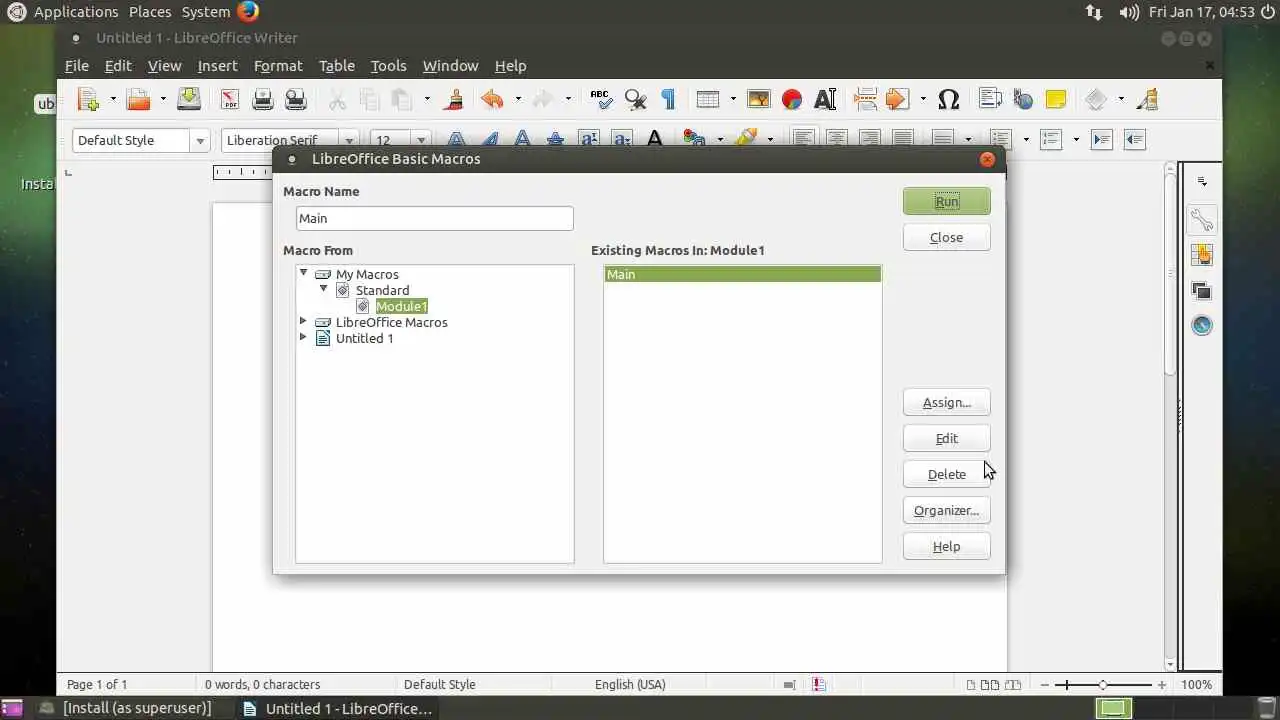Click the Print icon in Writer toolbar
1280x720 pixels.
click(x=263, y=99)
